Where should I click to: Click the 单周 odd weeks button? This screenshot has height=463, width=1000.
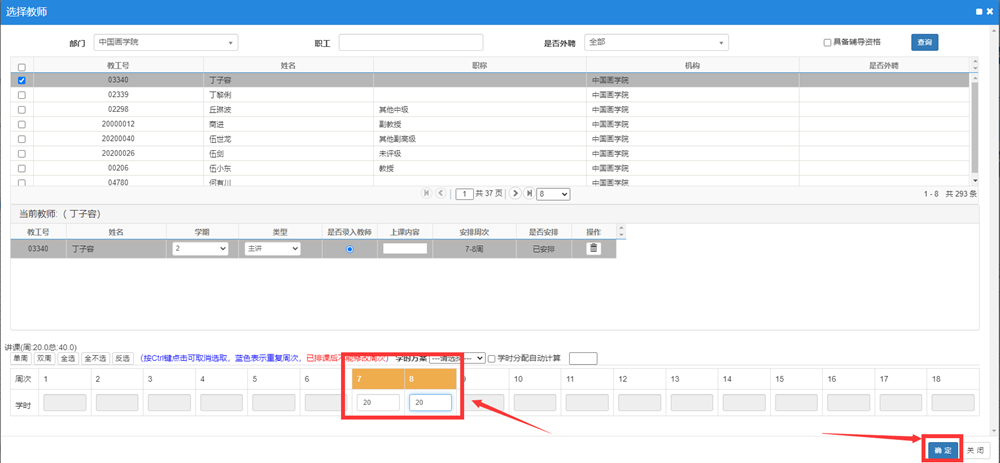point(19,358)
